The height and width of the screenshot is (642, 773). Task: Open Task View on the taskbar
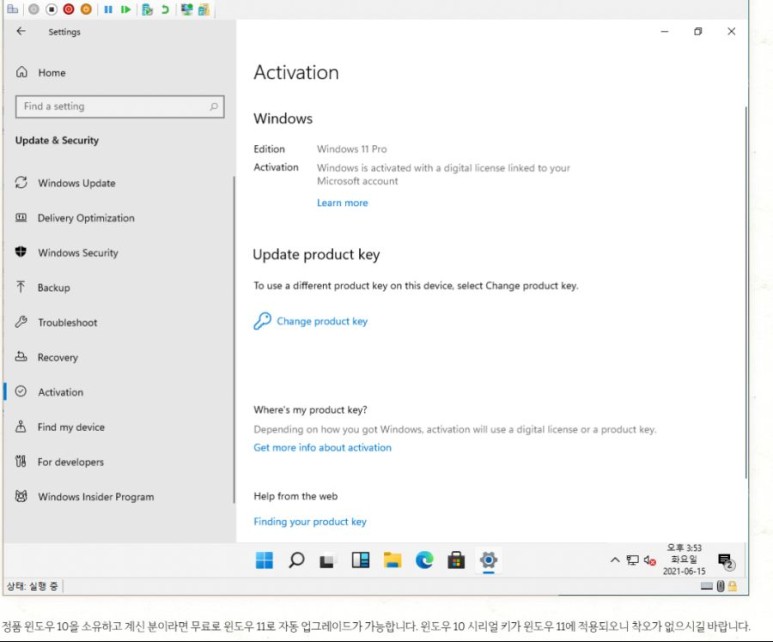point(327,561)
